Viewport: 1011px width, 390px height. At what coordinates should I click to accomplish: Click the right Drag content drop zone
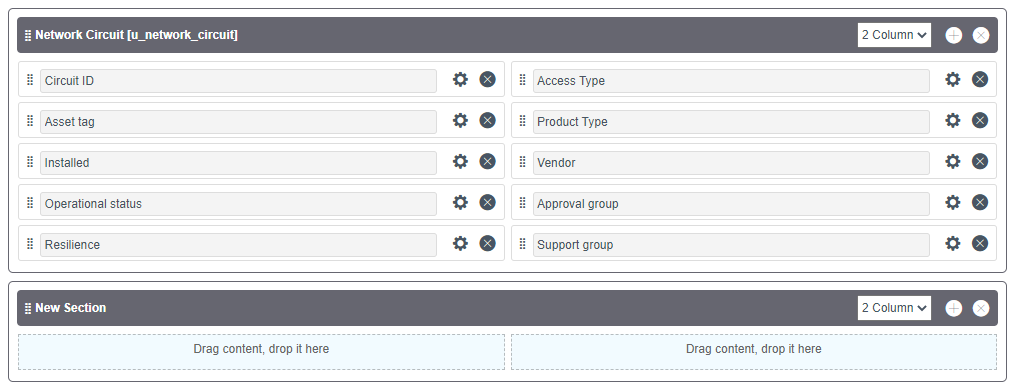(754, 351)
